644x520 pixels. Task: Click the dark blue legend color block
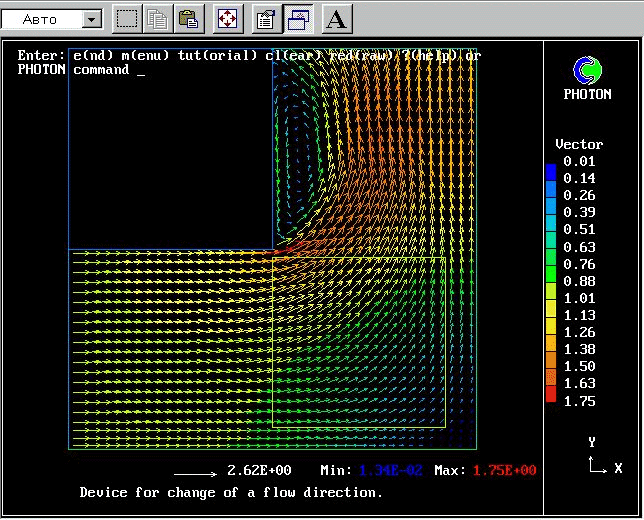(551, 173)
